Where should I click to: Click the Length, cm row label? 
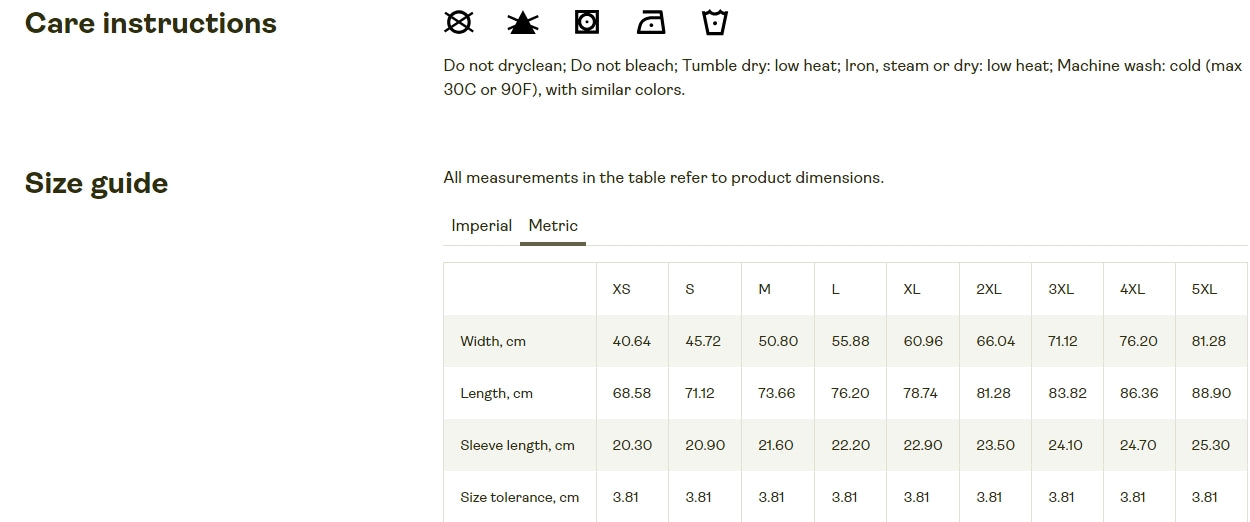coord(497,393)
